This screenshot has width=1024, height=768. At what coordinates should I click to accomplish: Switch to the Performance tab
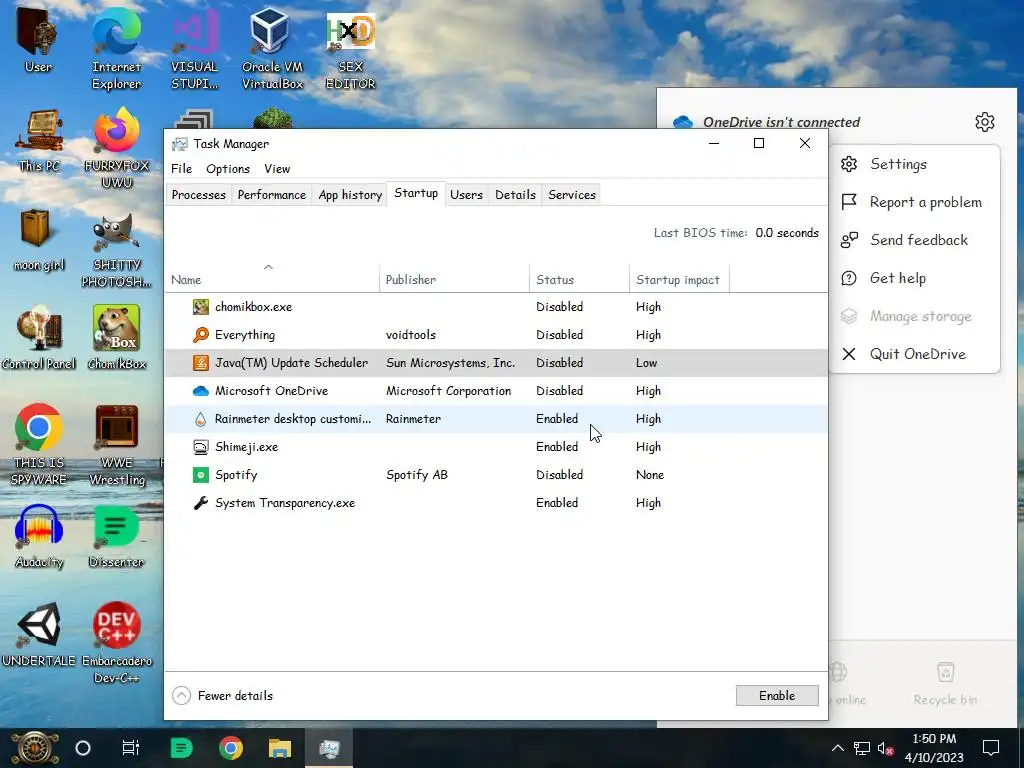point(272,195)
